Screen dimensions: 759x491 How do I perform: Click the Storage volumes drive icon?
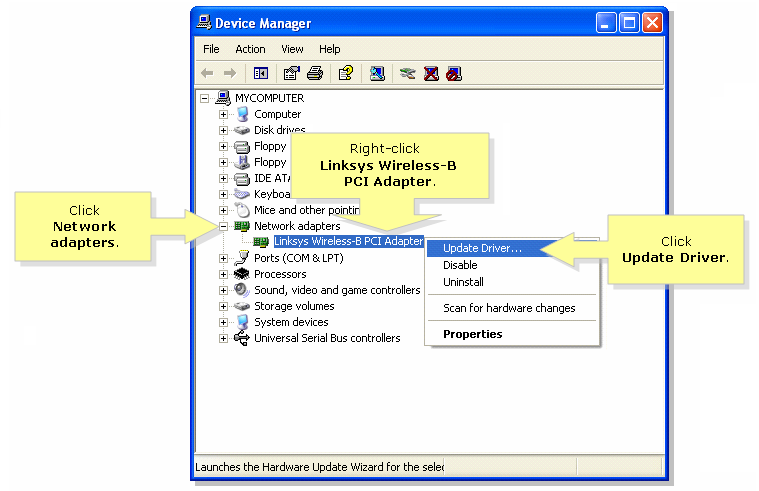point(242,307)
